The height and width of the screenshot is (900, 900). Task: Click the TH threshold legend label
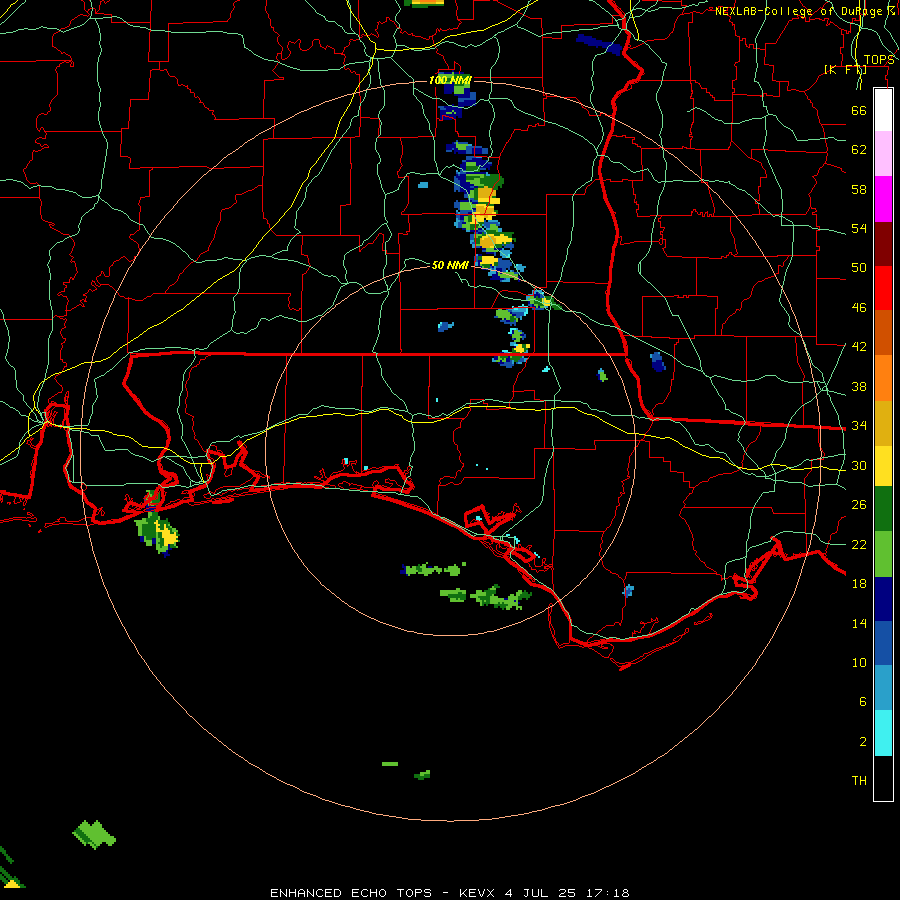859,781
